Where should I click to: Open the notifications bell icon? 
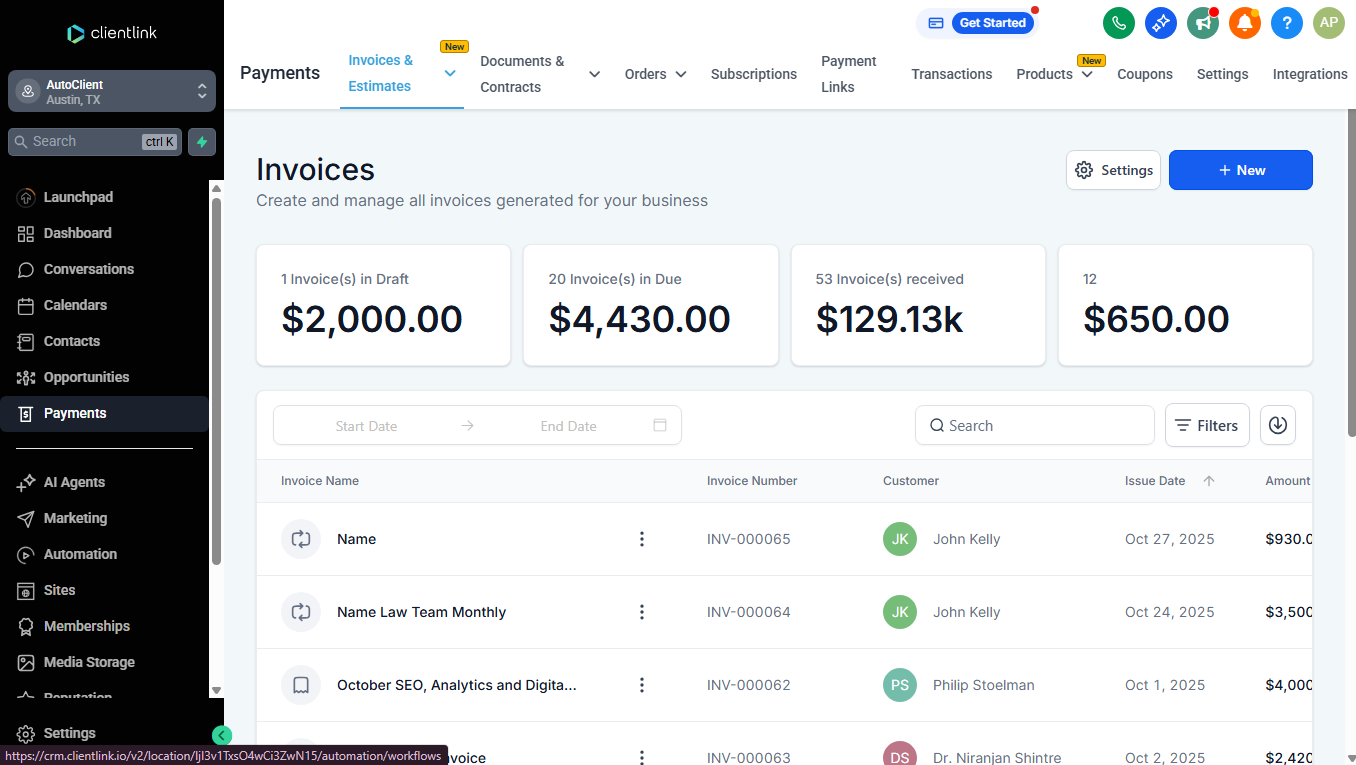(1245, 23)
